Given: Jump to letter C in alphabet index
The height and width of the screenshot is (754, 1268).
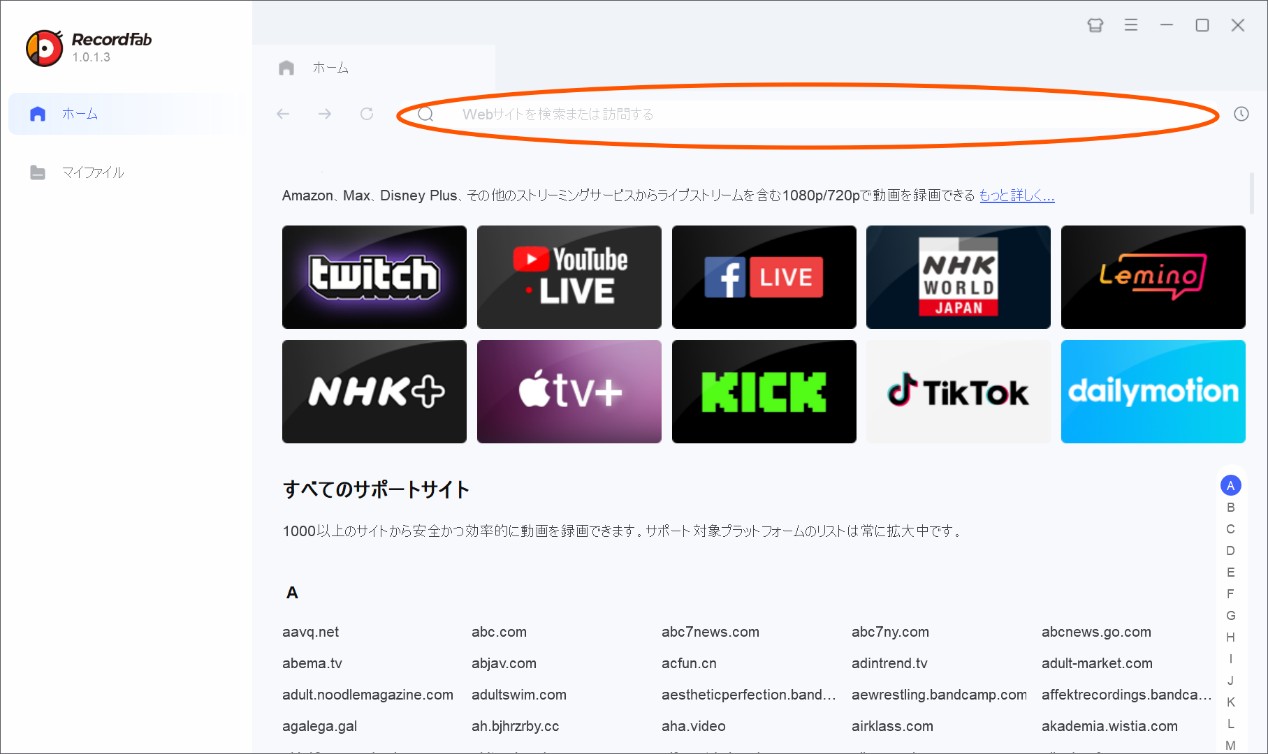Looking at the screenshot, I should (1231, 529).
